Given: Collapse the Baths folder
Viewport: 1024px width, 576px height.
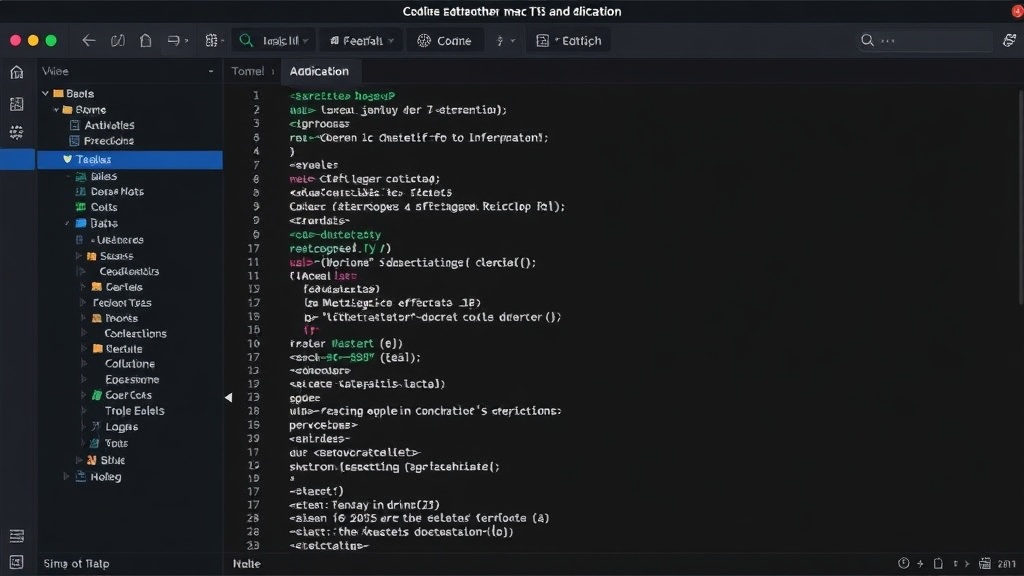Looking at the screenshot, I should coord(67,223).
